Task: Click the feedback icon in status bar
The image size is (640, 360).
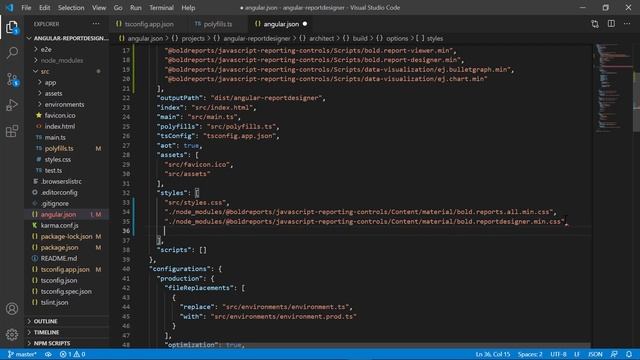Action: tap(614, 354)
